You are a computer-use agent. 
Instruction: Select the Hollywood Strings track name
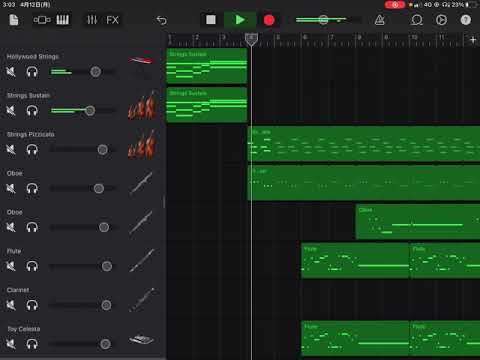click(33, 56)
